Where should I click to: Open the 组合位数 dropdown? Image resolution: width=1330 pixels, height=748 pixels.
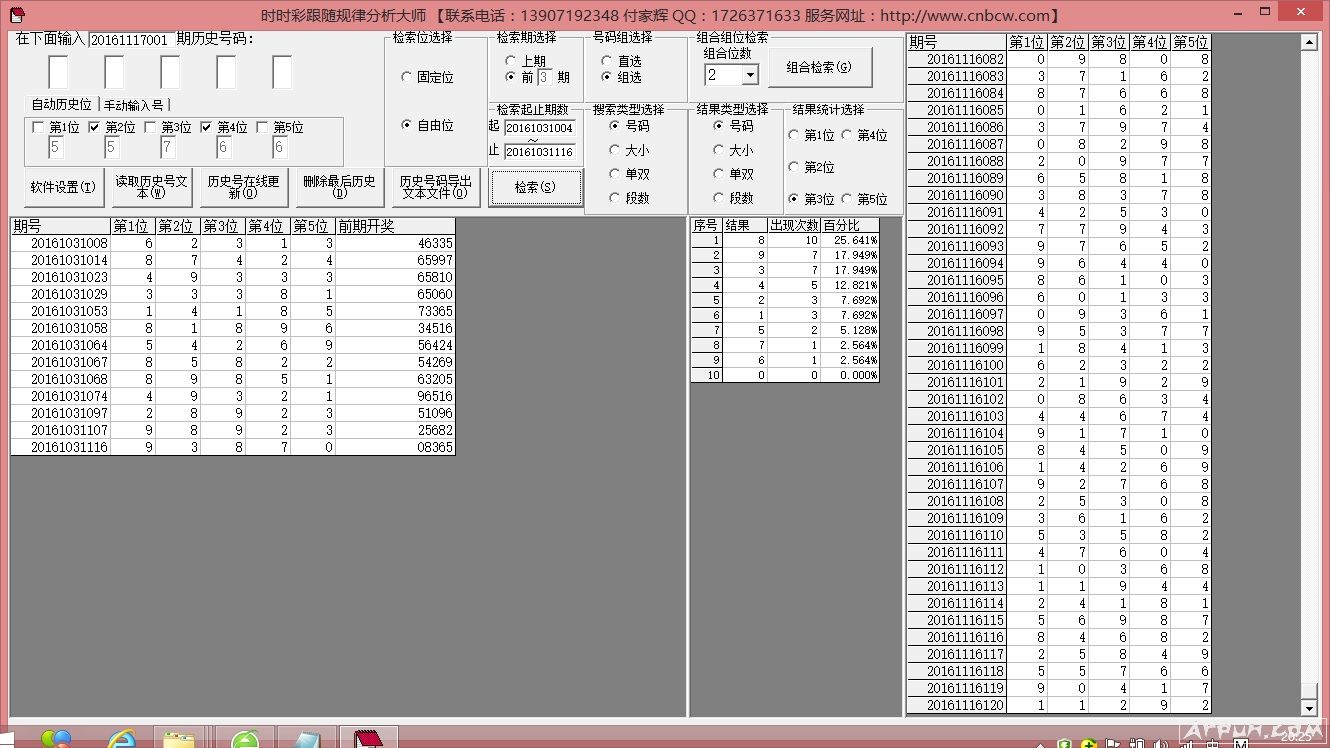(750, 75)
